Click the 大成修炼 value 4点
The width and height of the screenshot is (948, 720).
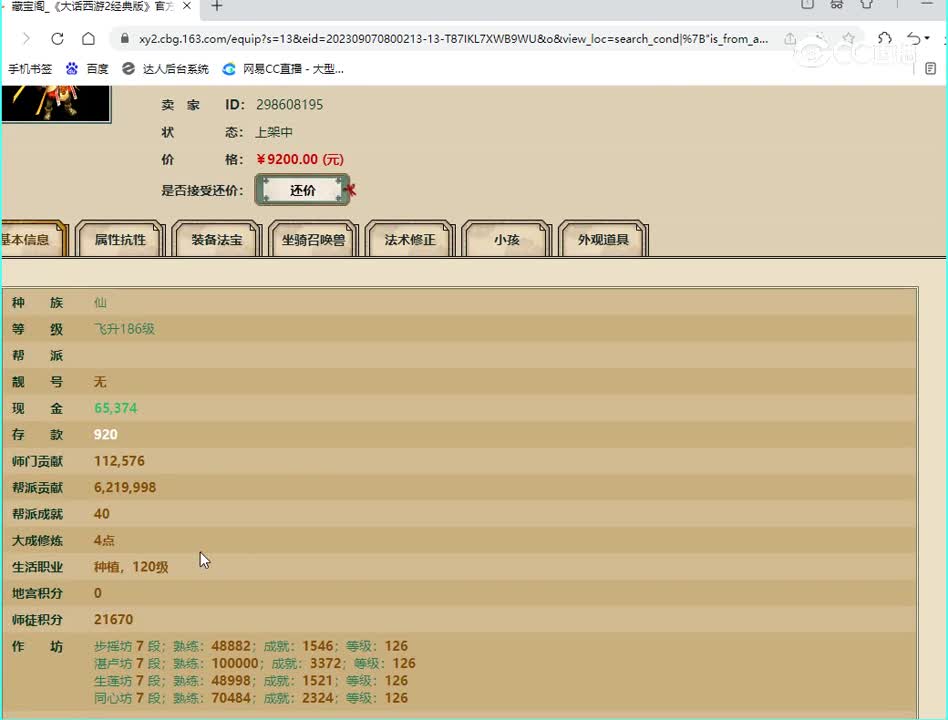[105, 540]
